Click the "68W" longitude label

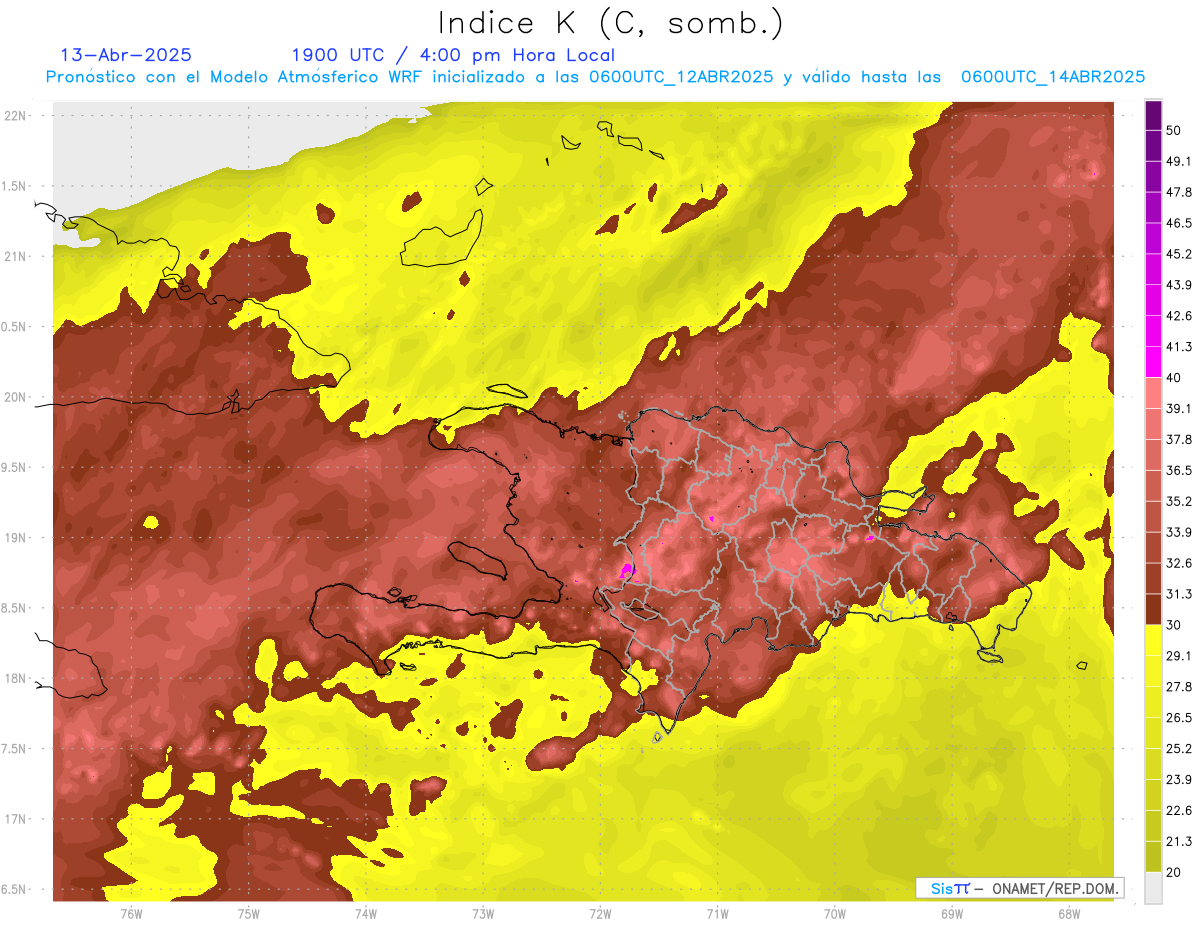1069,914
